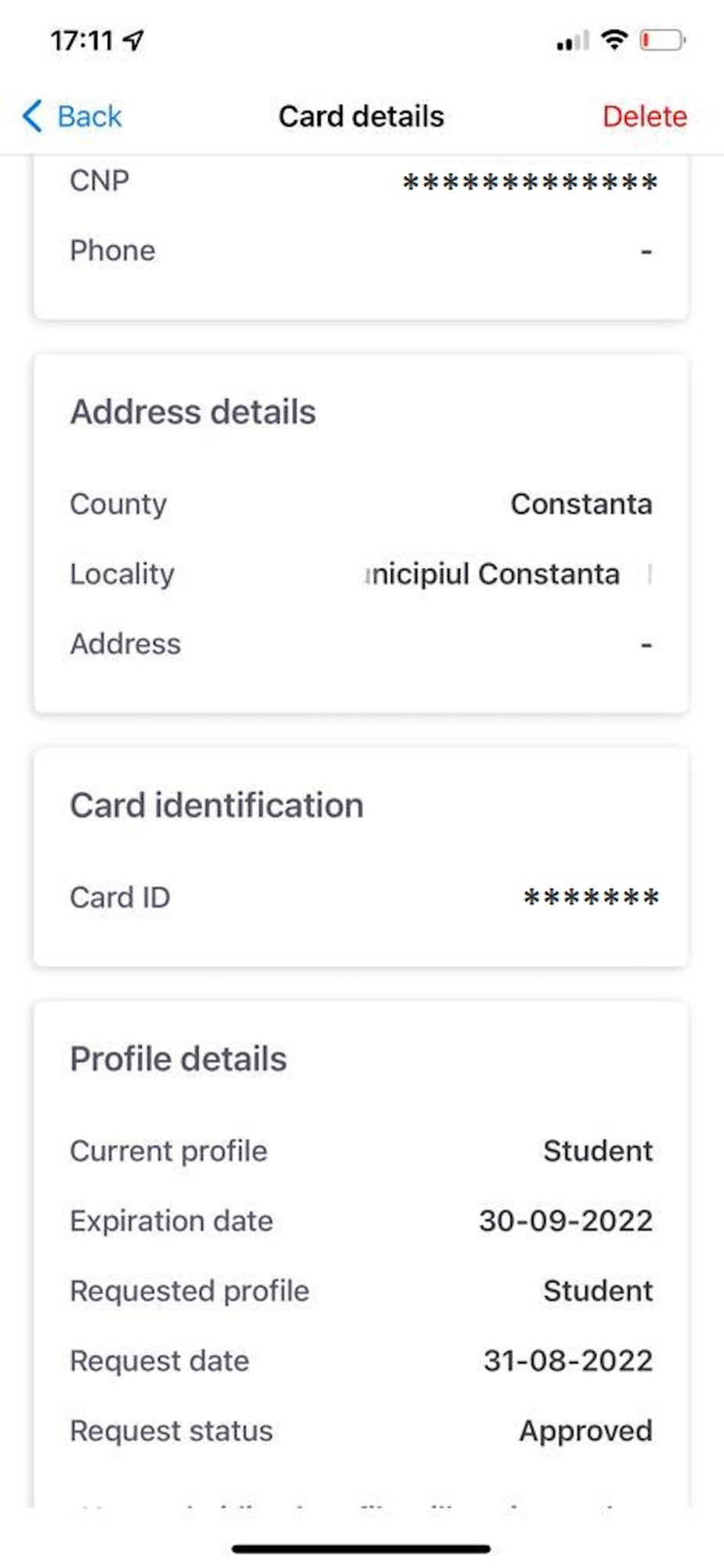Tap the Card details title
724x1568 pixels.
(361, 117)
